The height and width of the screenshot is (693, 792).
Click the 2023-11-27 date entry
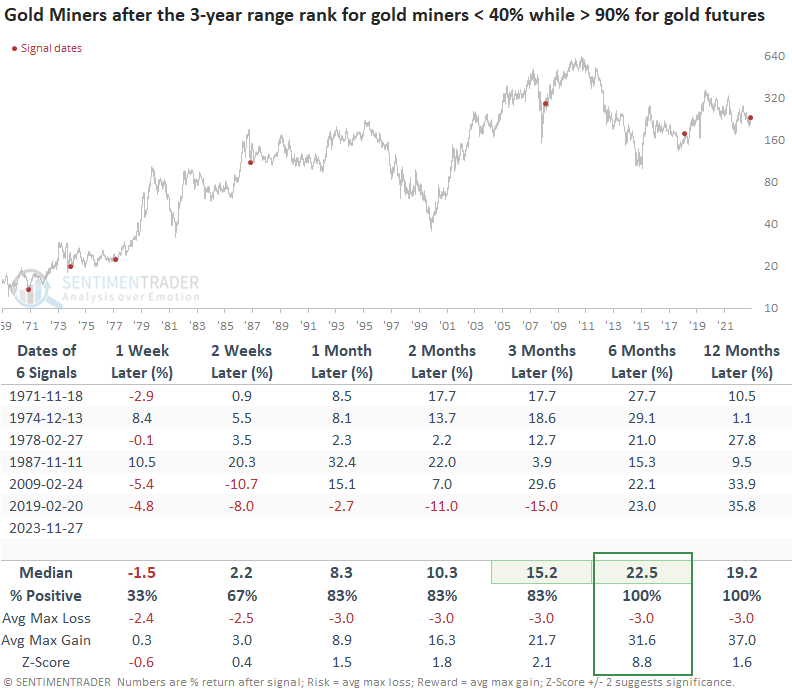[x=48, y=529]
